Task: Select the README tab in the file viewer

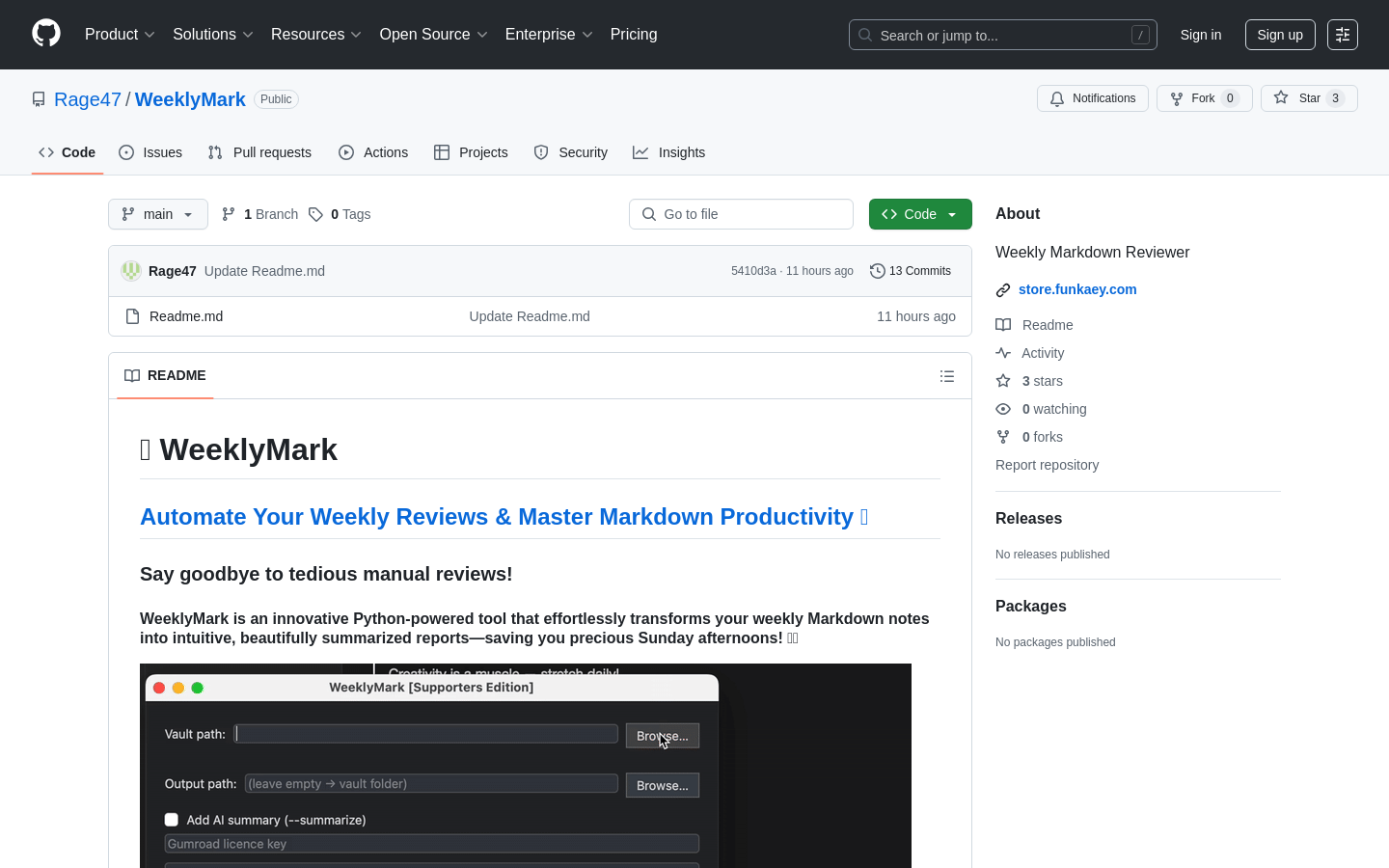Action: (x=165, y=375)
